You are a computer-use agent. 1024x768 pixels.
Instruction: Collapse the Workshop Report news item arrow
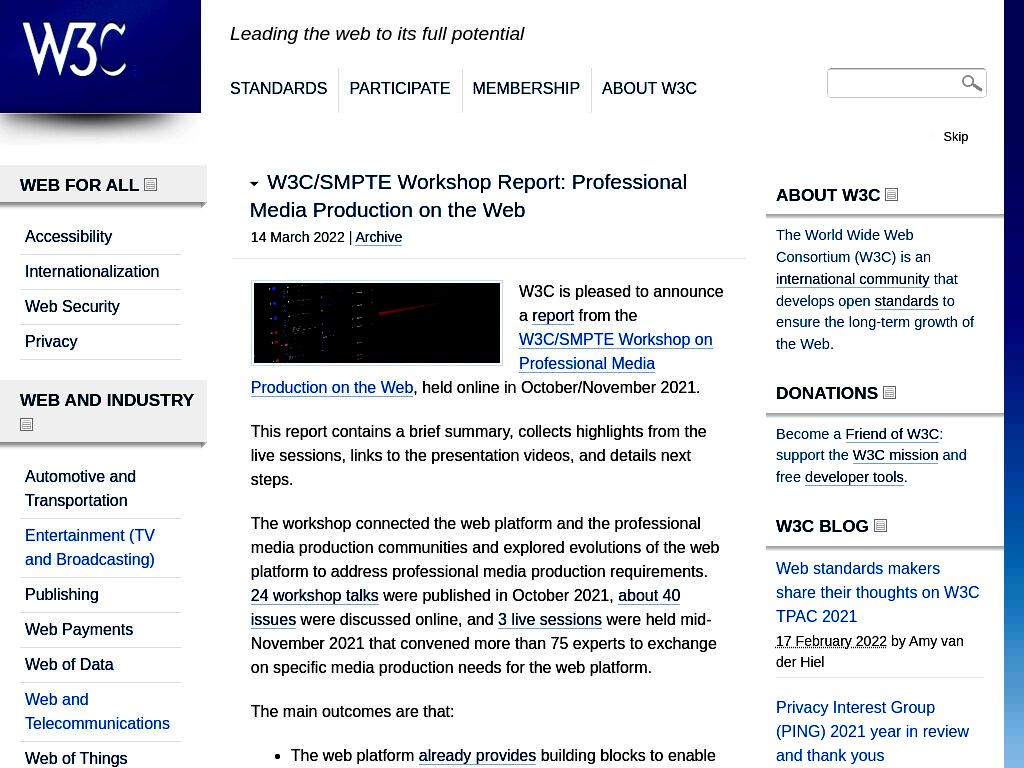pyautogui.click(x=255, y=184)
